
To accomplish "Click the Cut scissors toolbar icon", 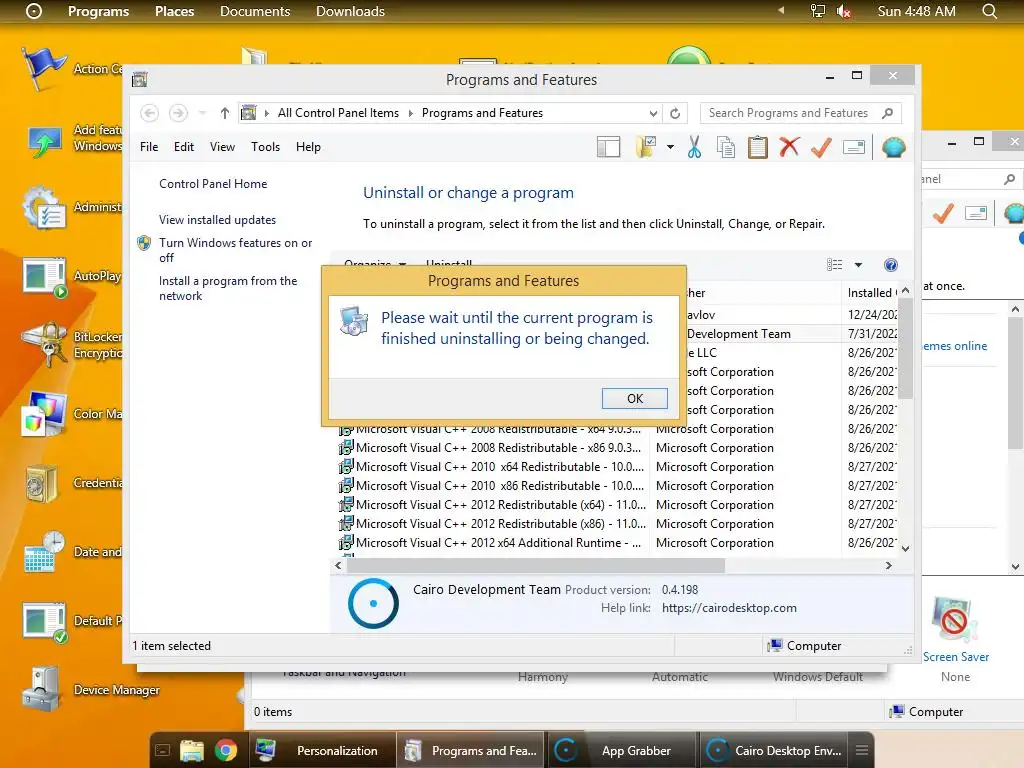I will pyautogui.click(x=694, y=147).
